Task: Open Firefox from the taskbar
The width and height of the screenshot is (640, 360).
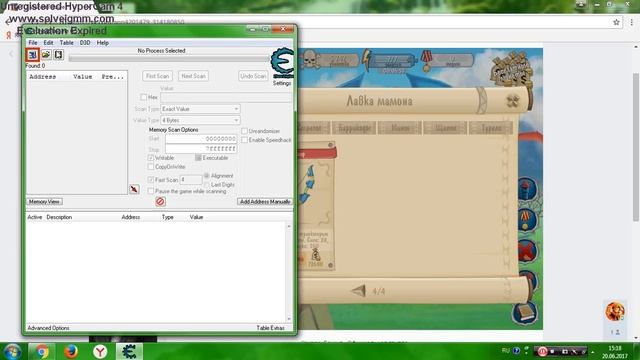Action: click(71, 351)
